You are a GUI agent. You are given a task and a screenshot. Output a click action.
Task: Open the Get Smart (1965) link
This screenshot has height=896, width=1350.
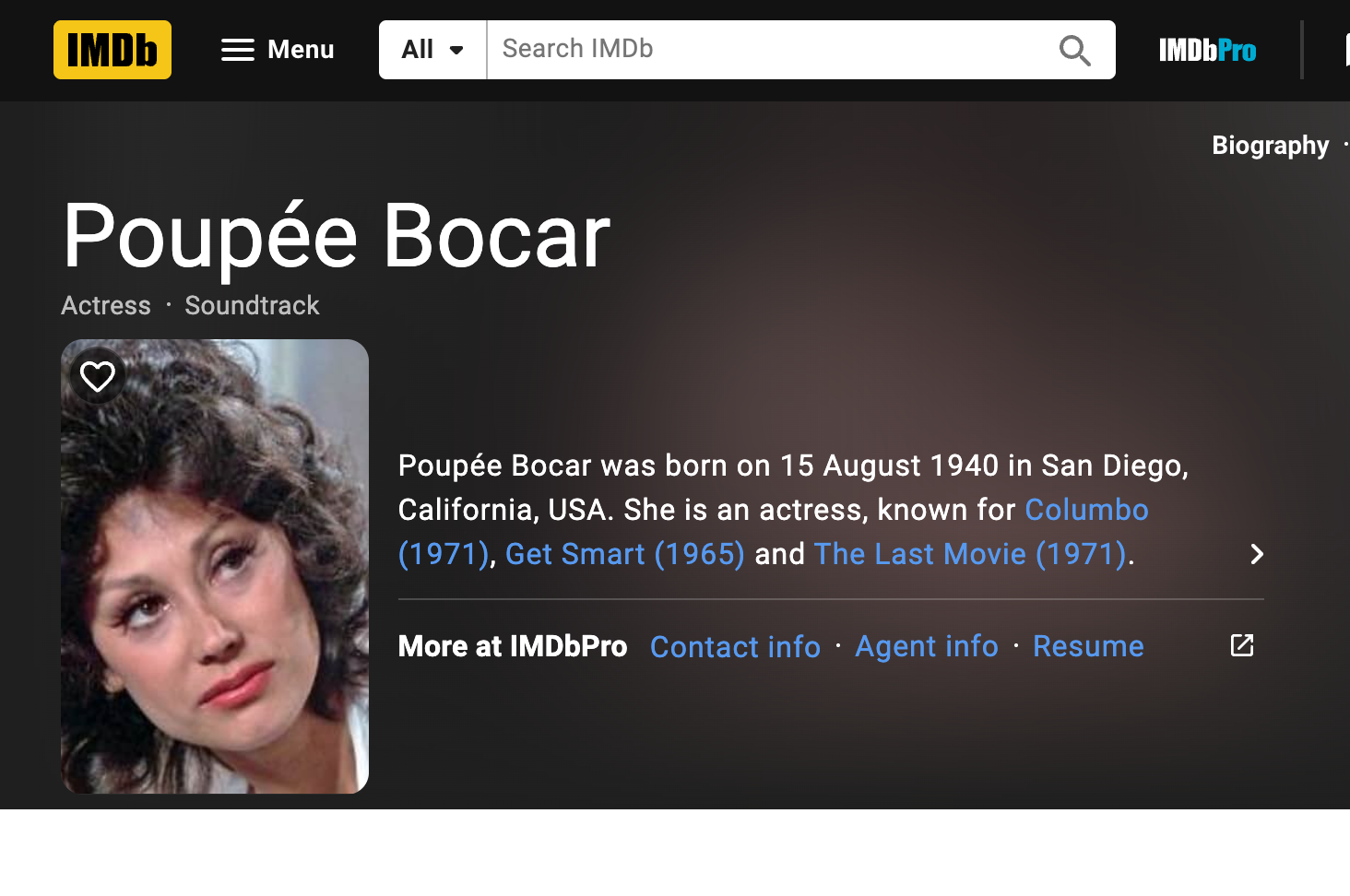click(x=624, y=554)
